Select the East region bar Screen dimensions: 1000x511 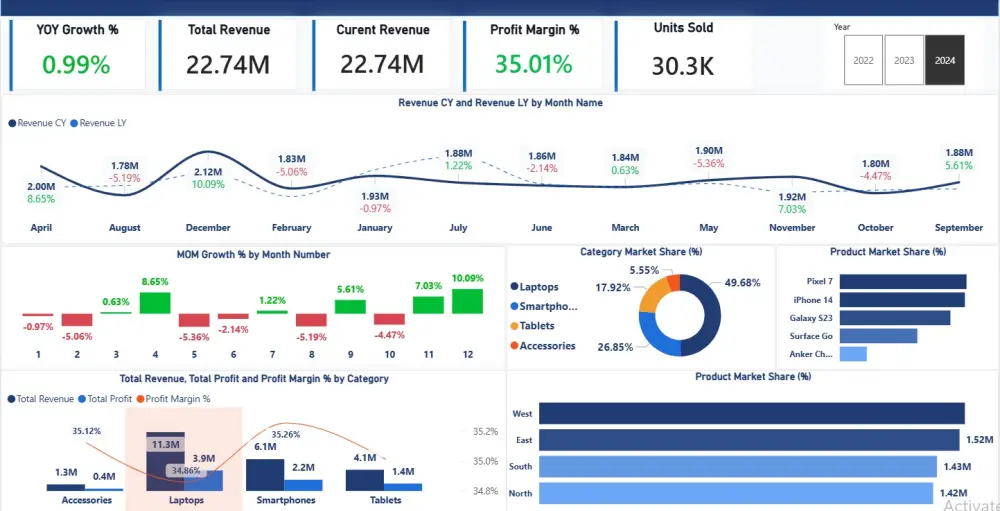(x=749, y=440)
